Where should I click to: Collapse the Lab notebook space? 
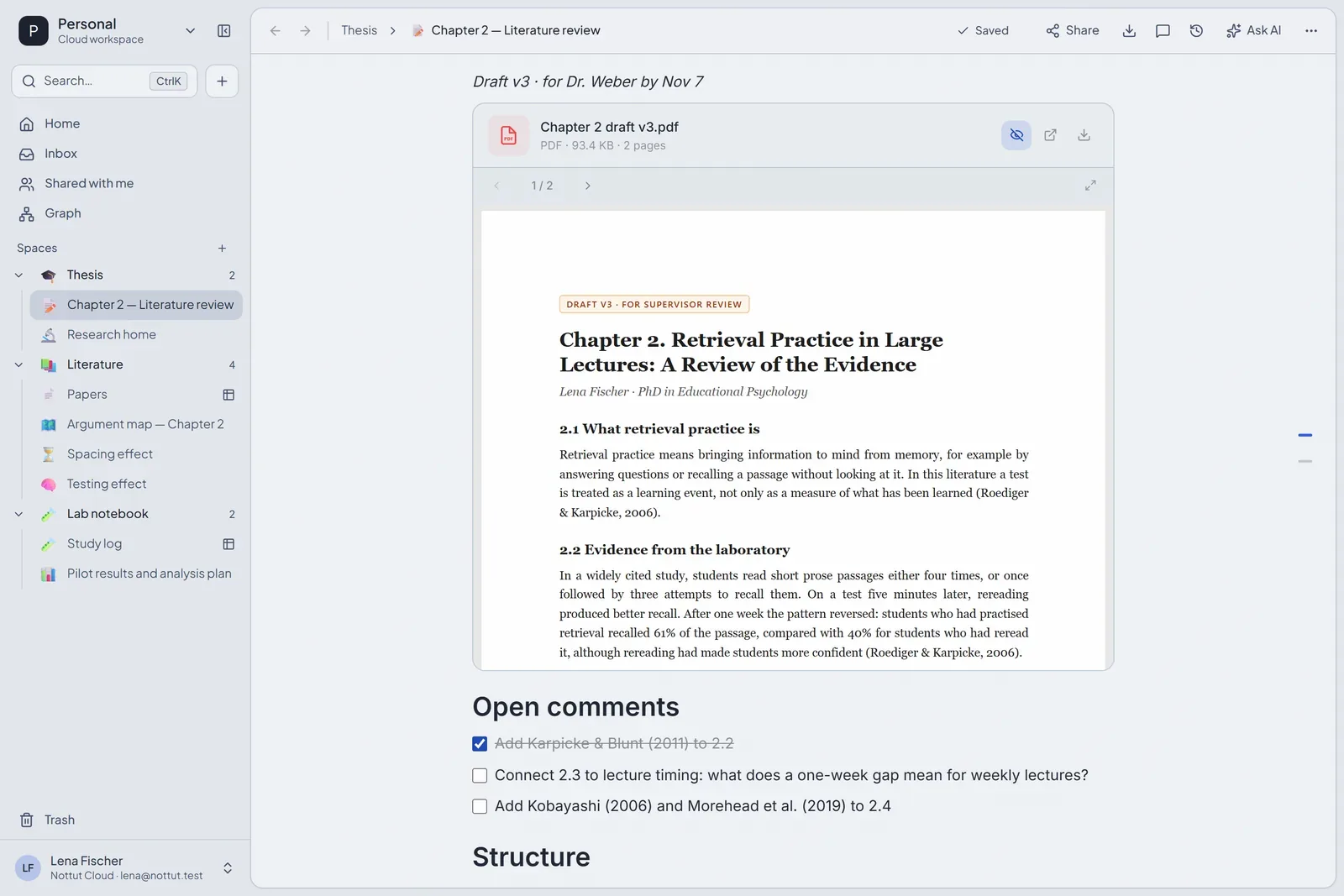coord(19,515)
